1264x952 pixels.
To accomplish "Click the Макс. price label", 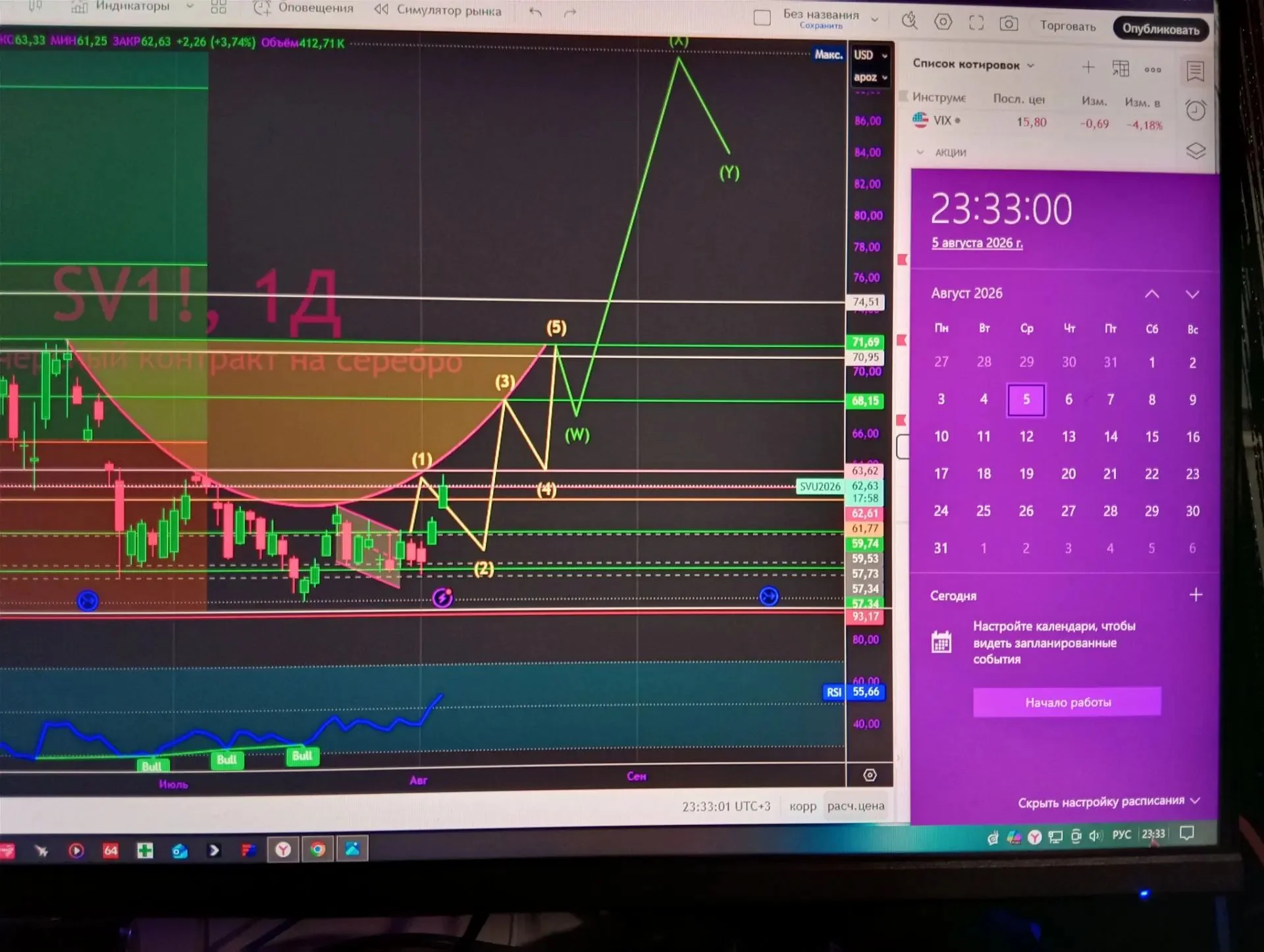I will tap(828, 55).
